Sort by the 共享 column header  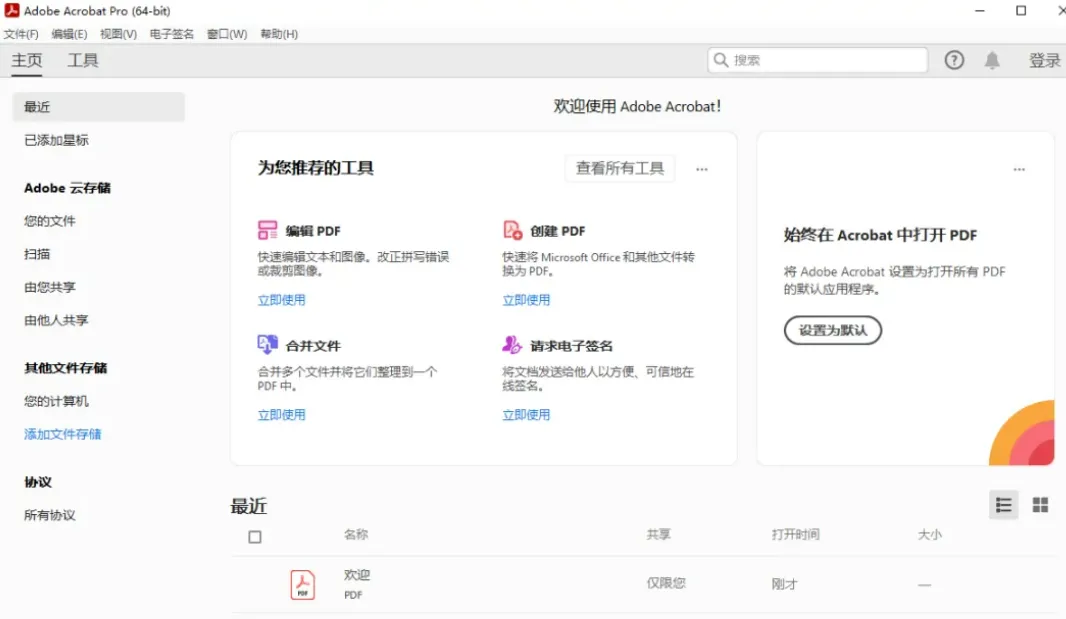pos(658,535)
